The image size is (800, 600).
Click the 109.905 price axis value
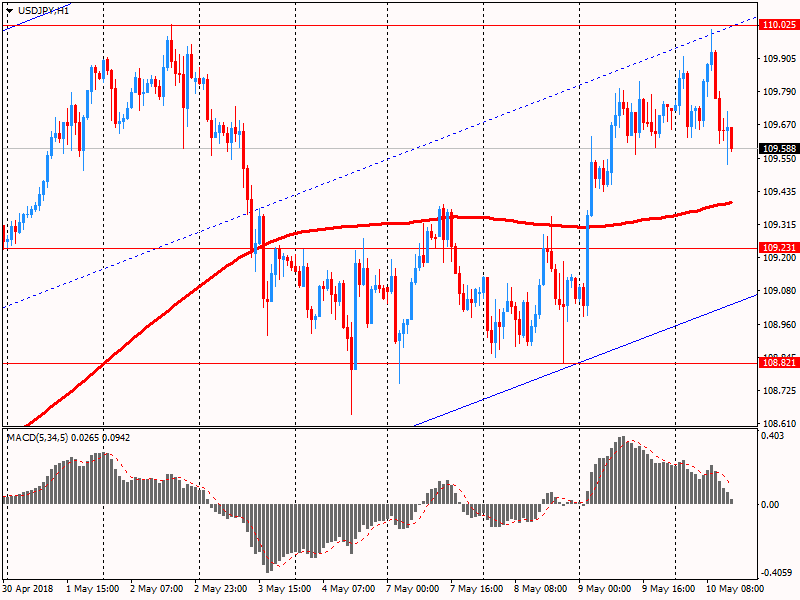tap(779, 59)
